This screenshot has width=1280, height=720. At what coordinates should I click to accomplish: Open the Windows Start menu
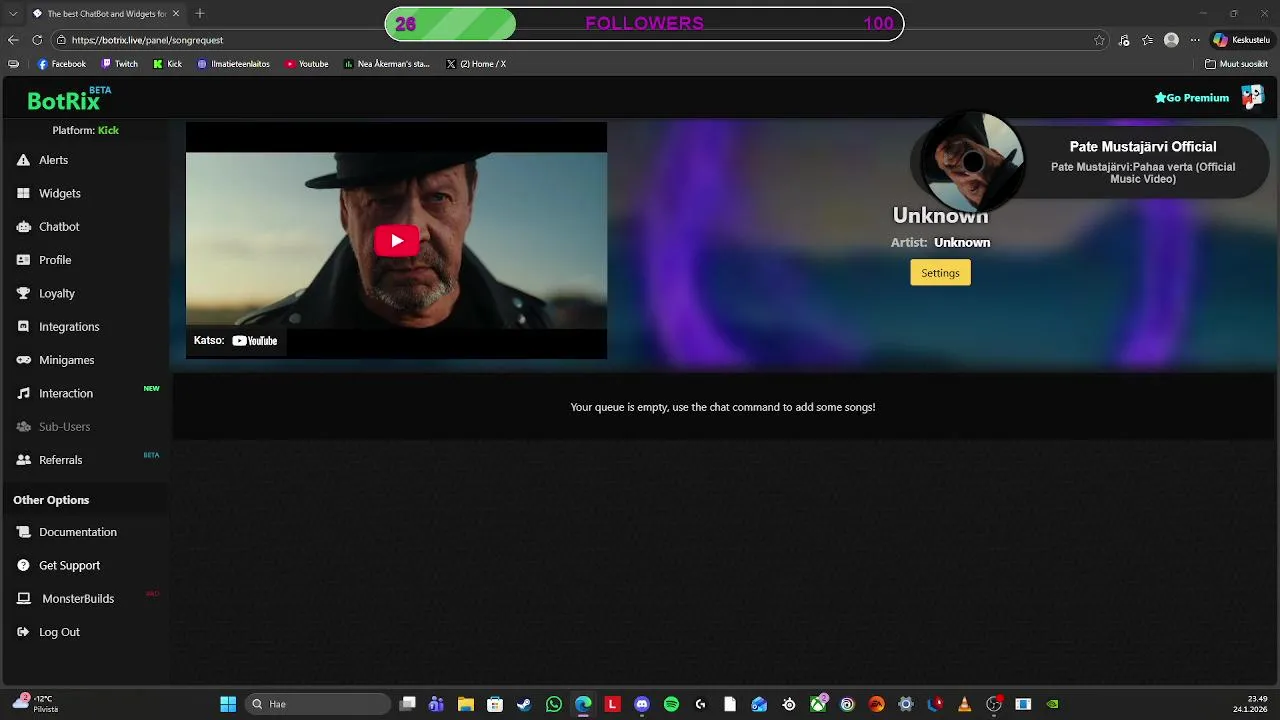point(228,704)
